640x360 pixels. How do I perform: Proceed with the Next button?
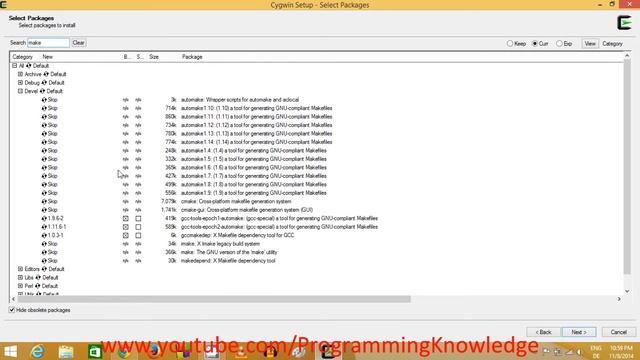coord(579,332)
